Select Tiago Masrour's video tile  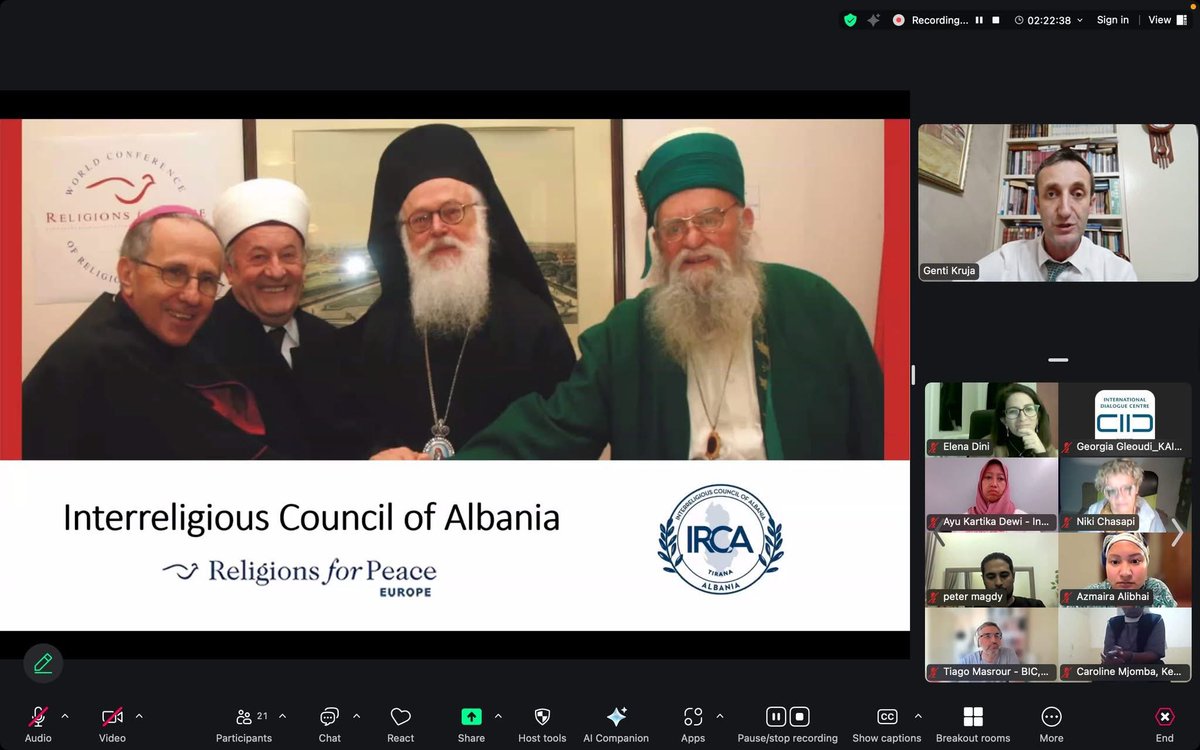click(x=991, y=645)
